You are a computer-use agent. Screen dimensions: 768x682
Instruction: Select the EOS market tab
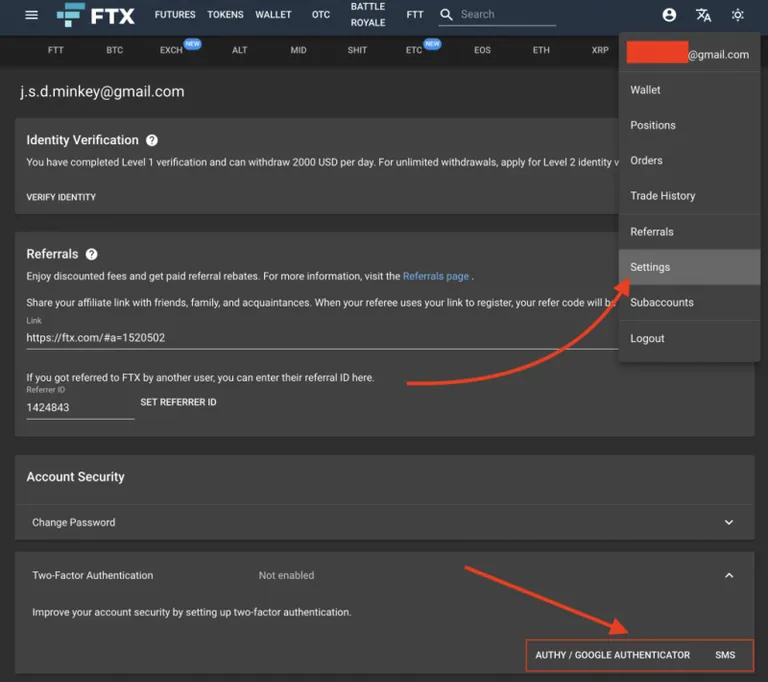[482, 50]
